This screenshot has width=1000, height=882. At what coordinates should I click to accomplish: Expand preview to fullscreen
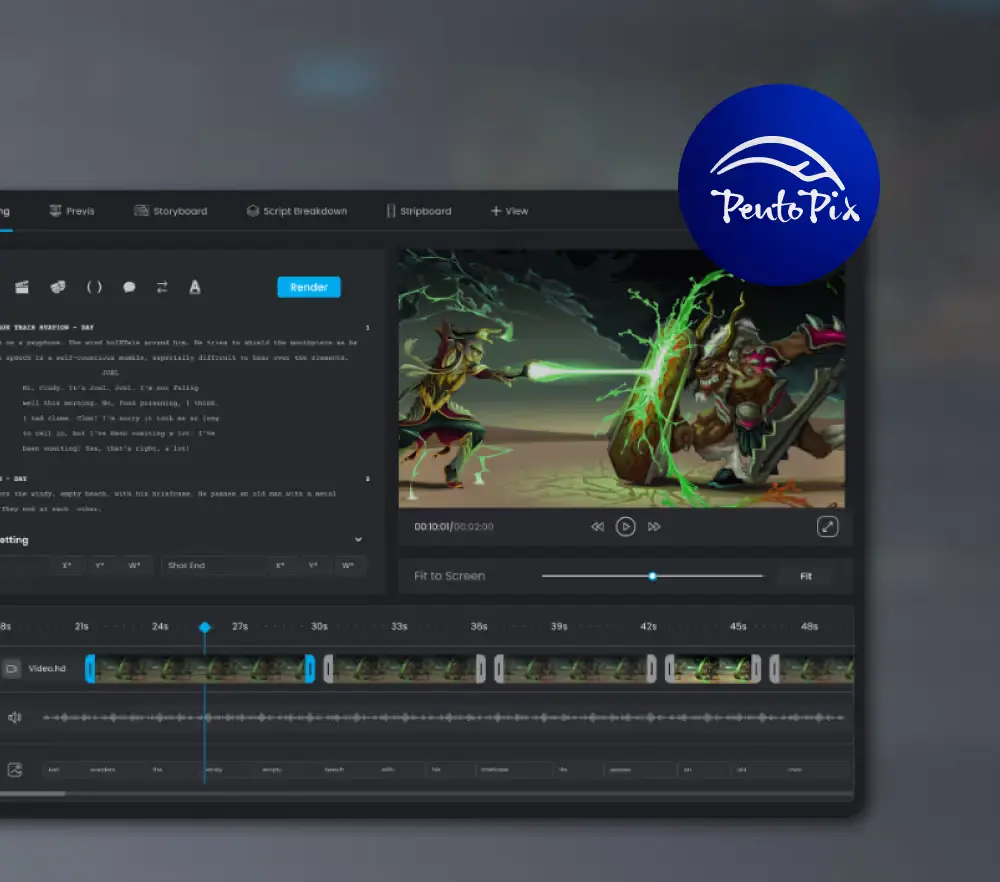coord(828,527)
